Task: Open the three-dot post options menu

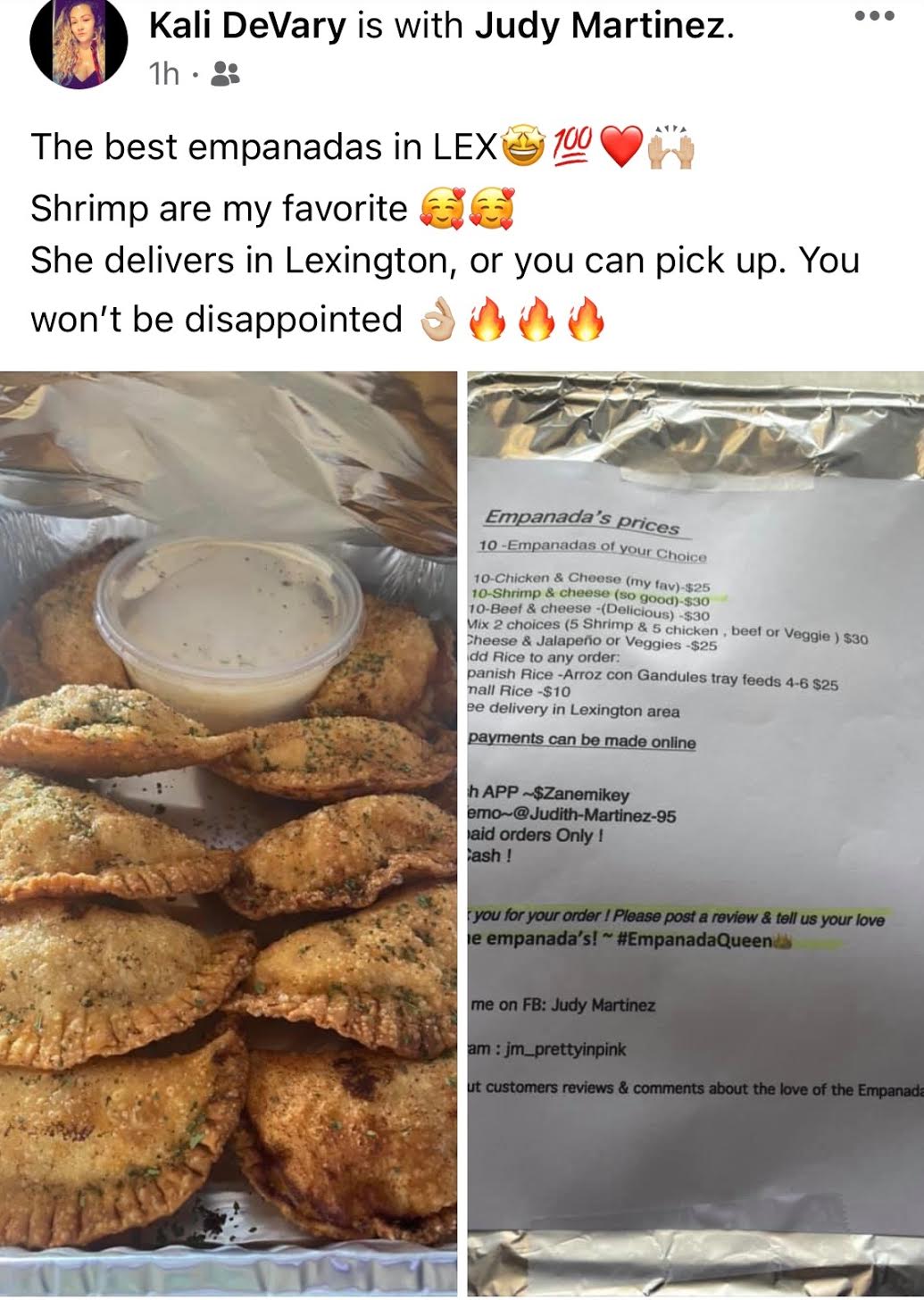Action: coord(874,16)
